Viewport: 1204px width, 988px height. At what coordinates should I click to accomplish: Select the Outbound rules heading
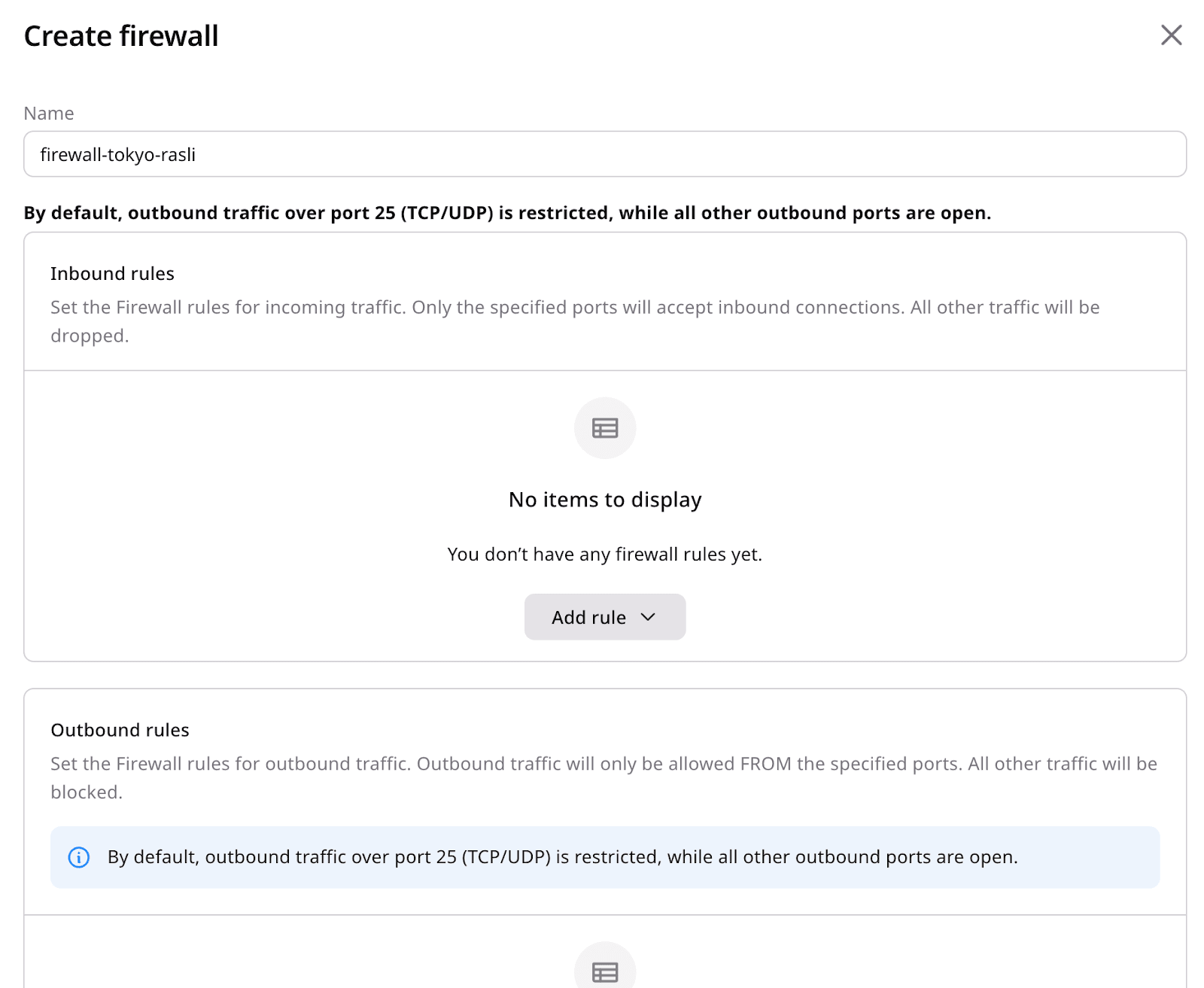point(120,730)
